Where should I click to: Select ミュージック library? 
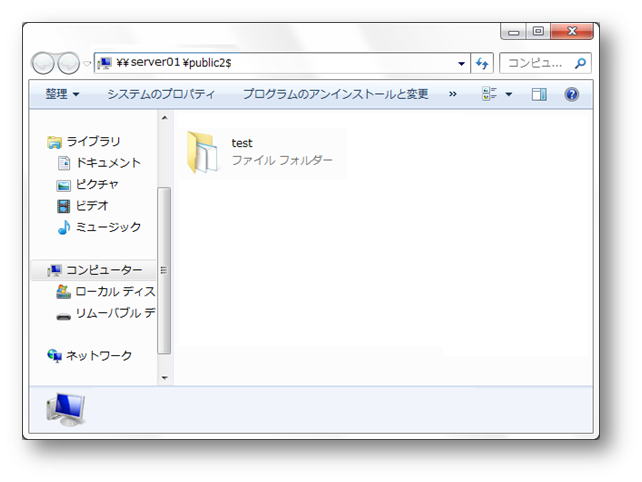click(x=109, y=227)
